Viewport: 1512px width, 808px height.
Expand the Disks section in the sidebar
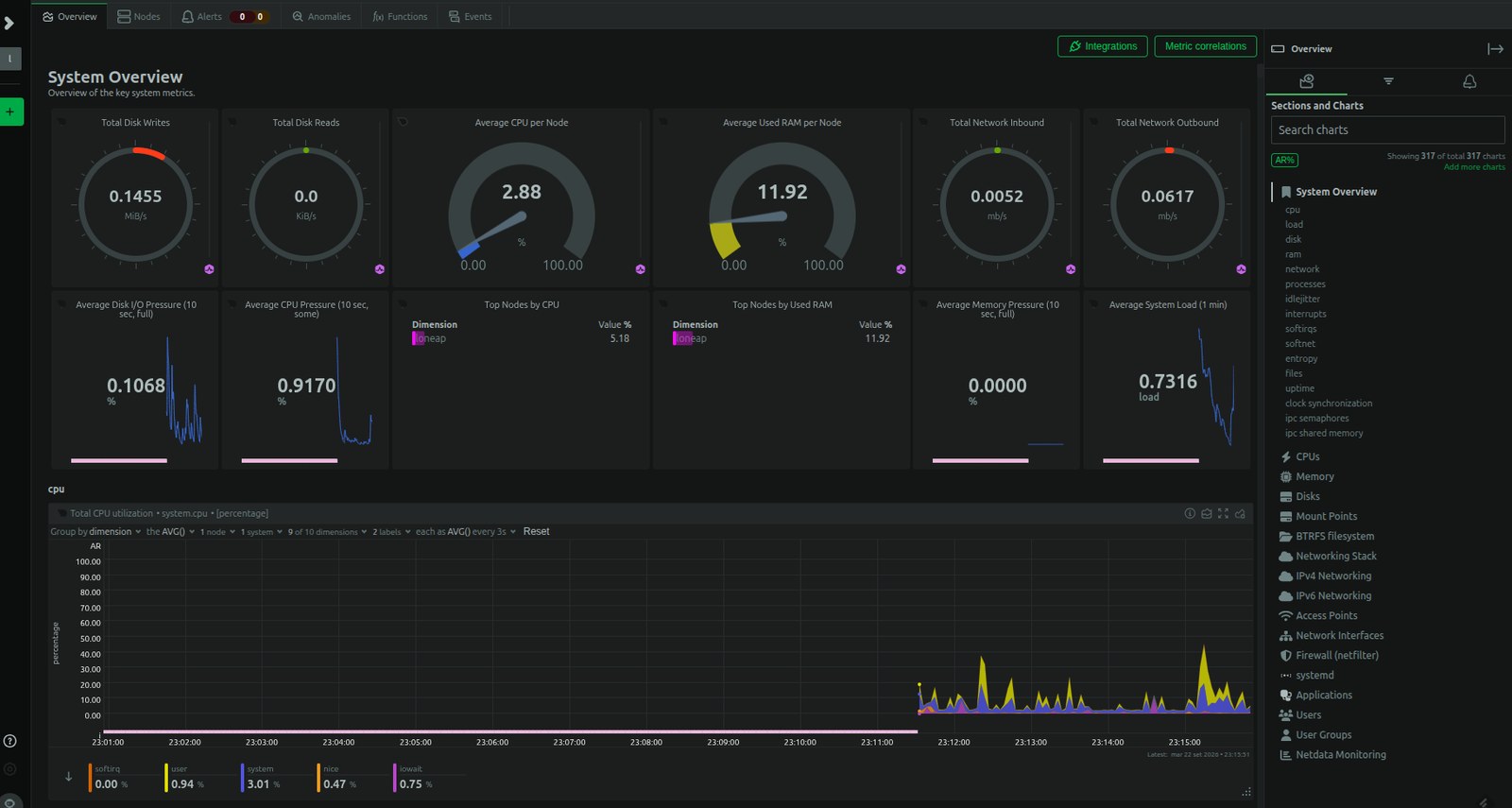[1308, 497]
